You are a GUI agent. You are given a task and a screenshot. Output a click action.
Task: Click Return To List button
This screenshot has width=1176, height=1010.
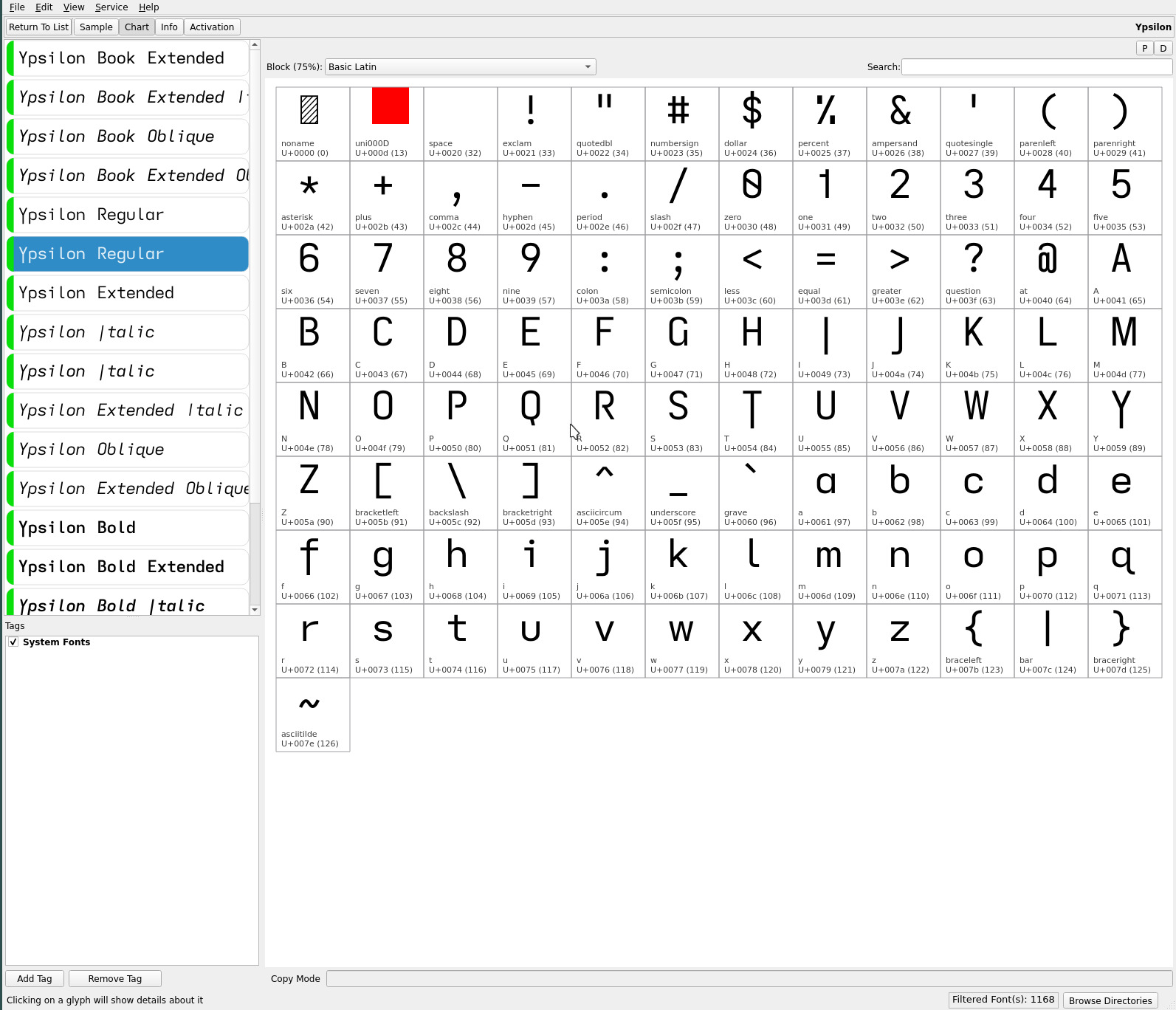(38, 27)
